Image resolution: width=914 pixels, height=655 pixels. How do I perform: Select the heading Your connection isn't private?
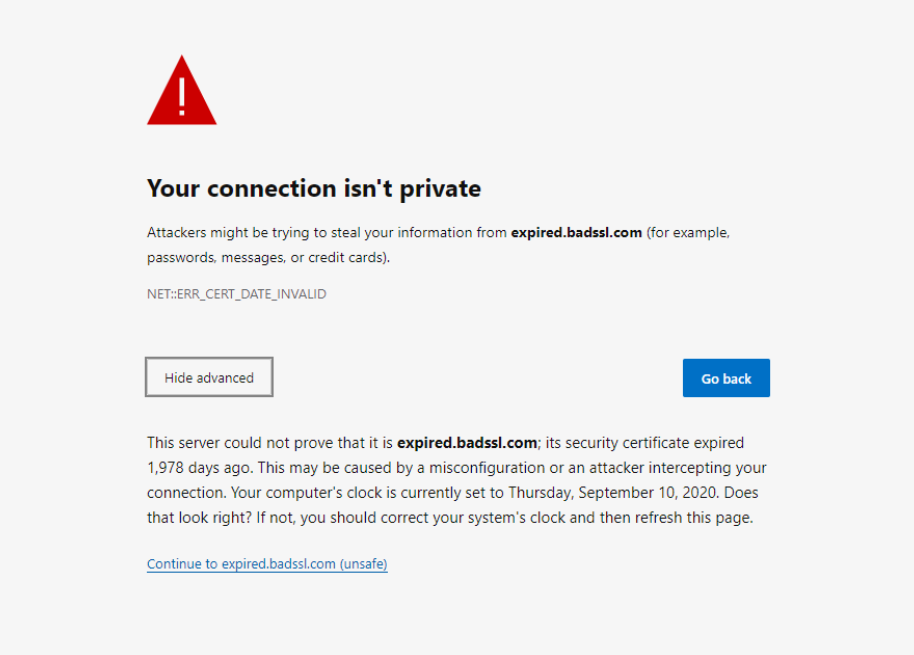[313, 188]
